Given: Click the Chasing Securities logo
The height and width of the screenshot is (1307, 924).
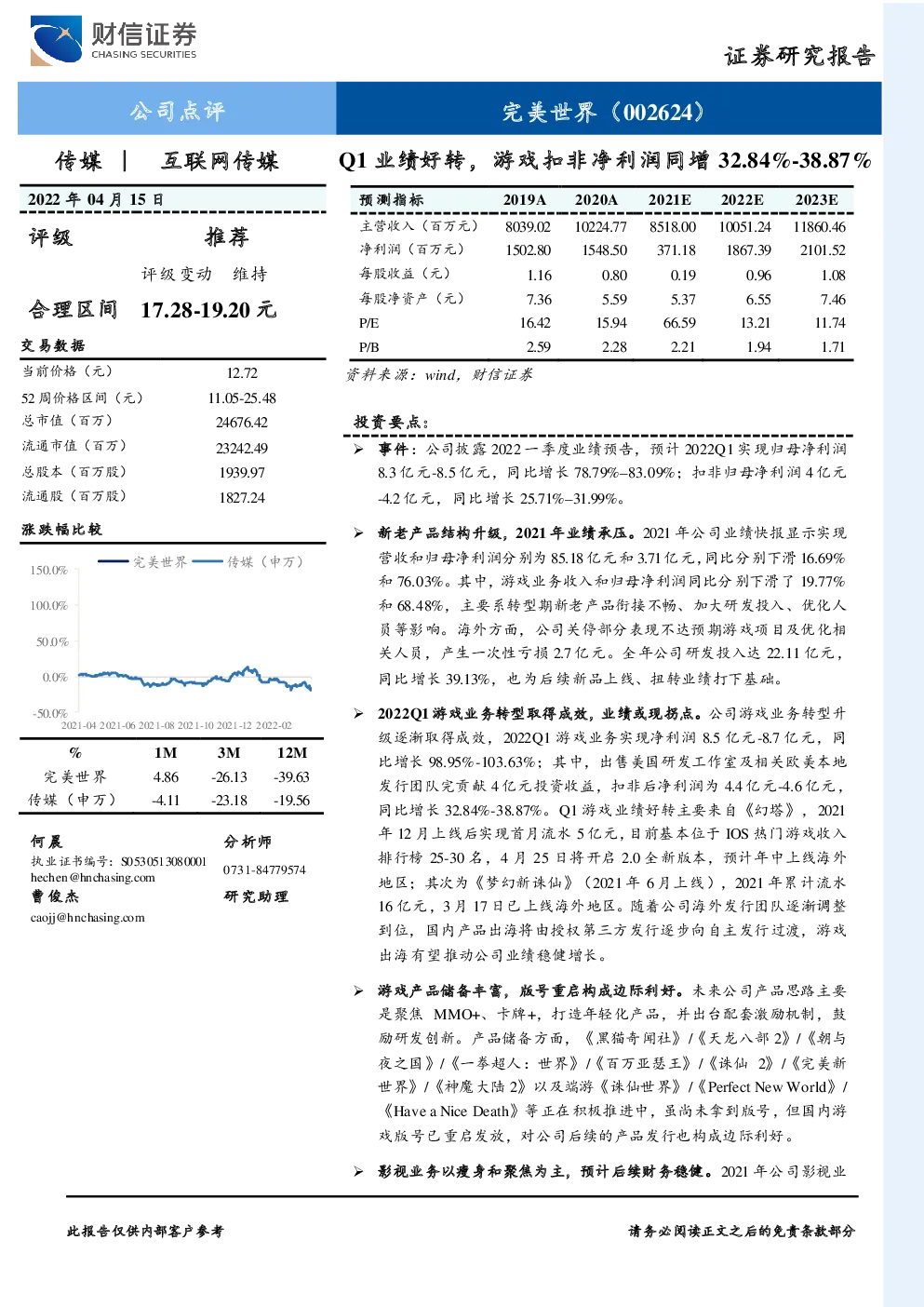Looking at the screenshot, I should coord(114,40).
